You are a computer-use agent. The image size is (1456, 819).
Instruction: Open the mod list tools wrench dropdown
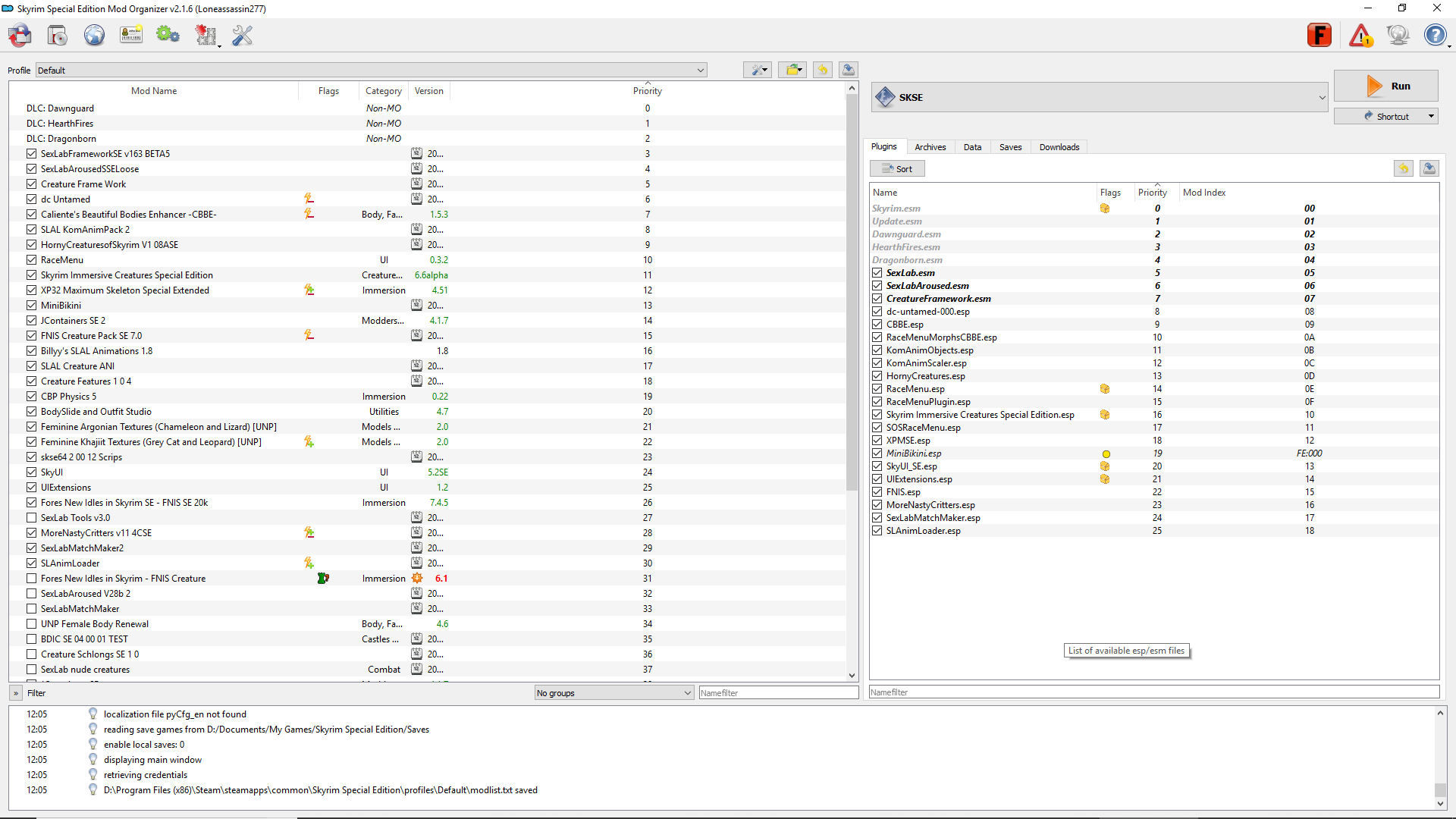(758, 70)
